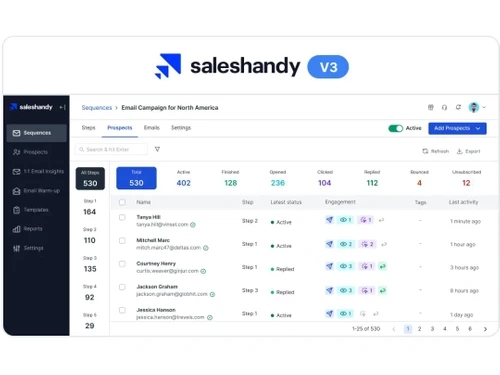The width and height of the screenshot is (500, 375).
Task: Check the box for Courtney Henry
Action: tap(122, 264)
